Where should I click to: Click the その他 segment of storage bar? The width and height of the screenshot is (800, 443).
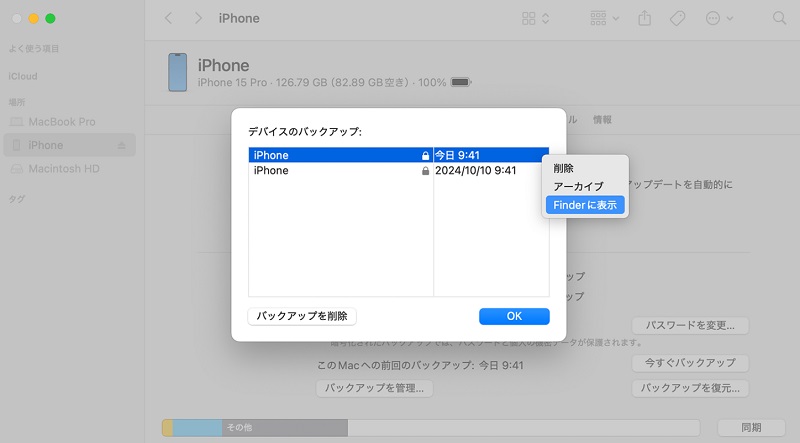tap(285, 428)
